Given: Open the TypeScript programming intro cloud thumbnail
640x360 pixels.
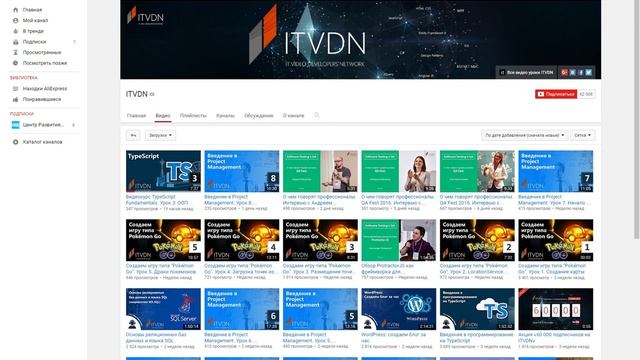Looking at the screenshot, I should pyautogui.click(x=477, y=309).
